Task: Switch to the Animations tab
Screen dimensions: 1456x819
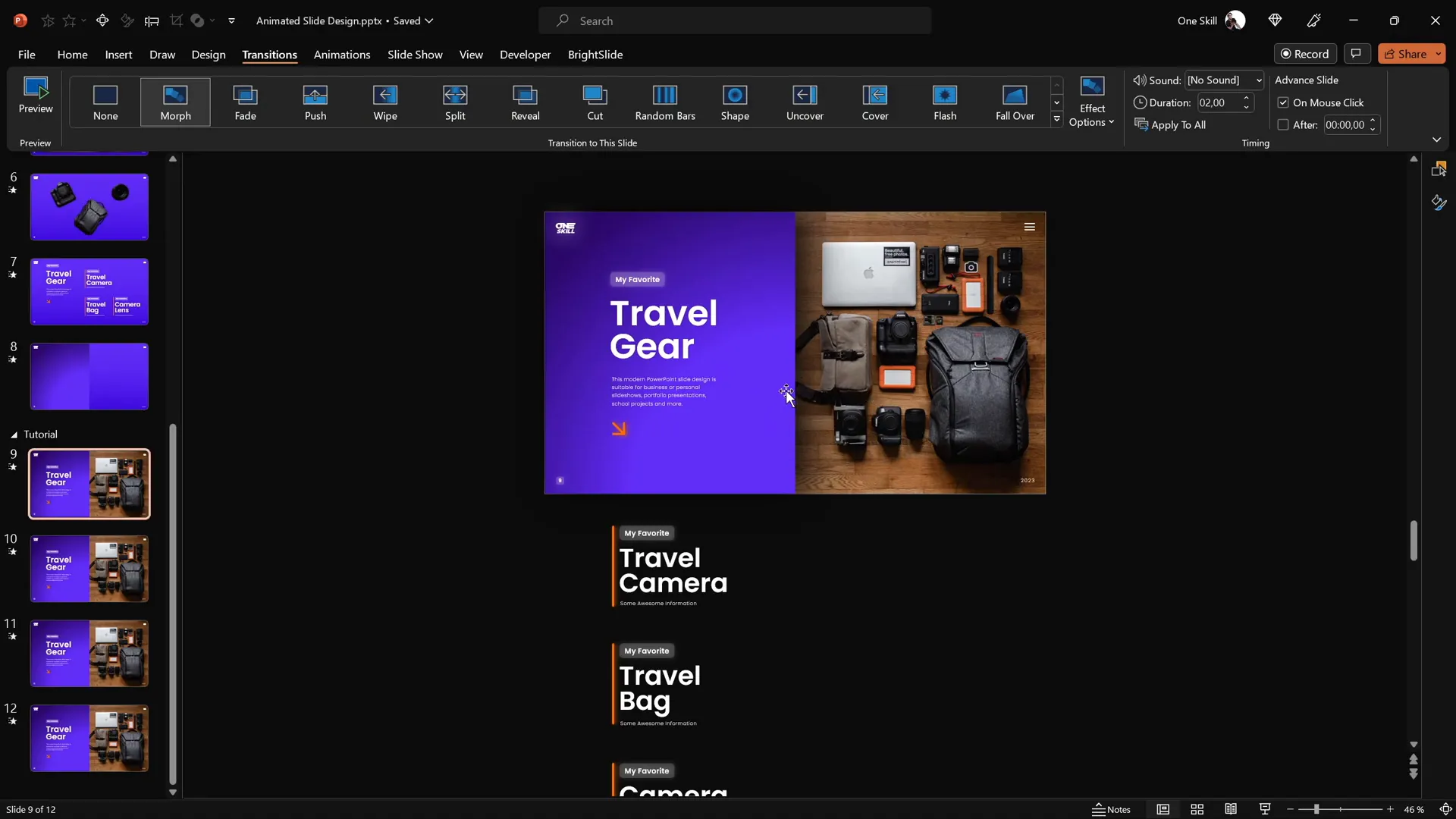Action: pos(342,55)
